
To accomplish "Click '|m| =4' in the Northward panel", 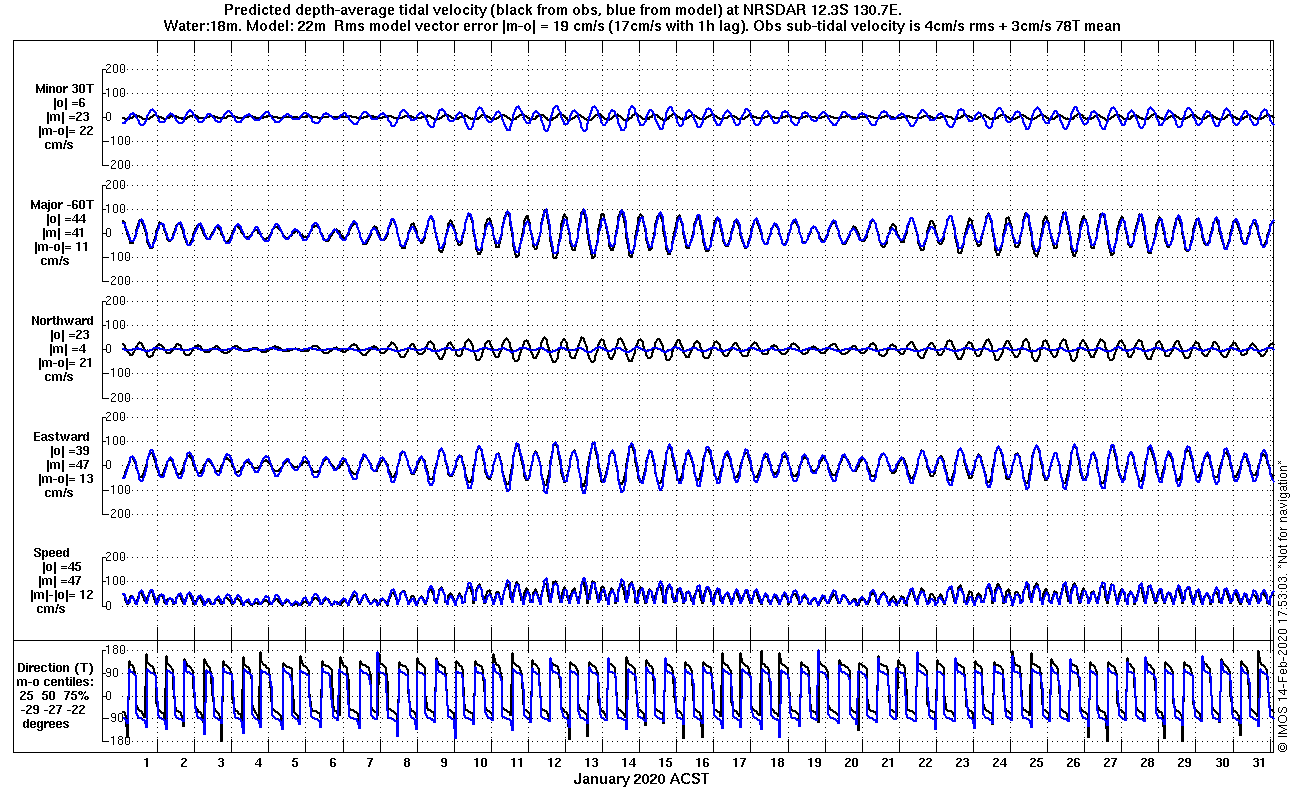I will click(68, 349).
